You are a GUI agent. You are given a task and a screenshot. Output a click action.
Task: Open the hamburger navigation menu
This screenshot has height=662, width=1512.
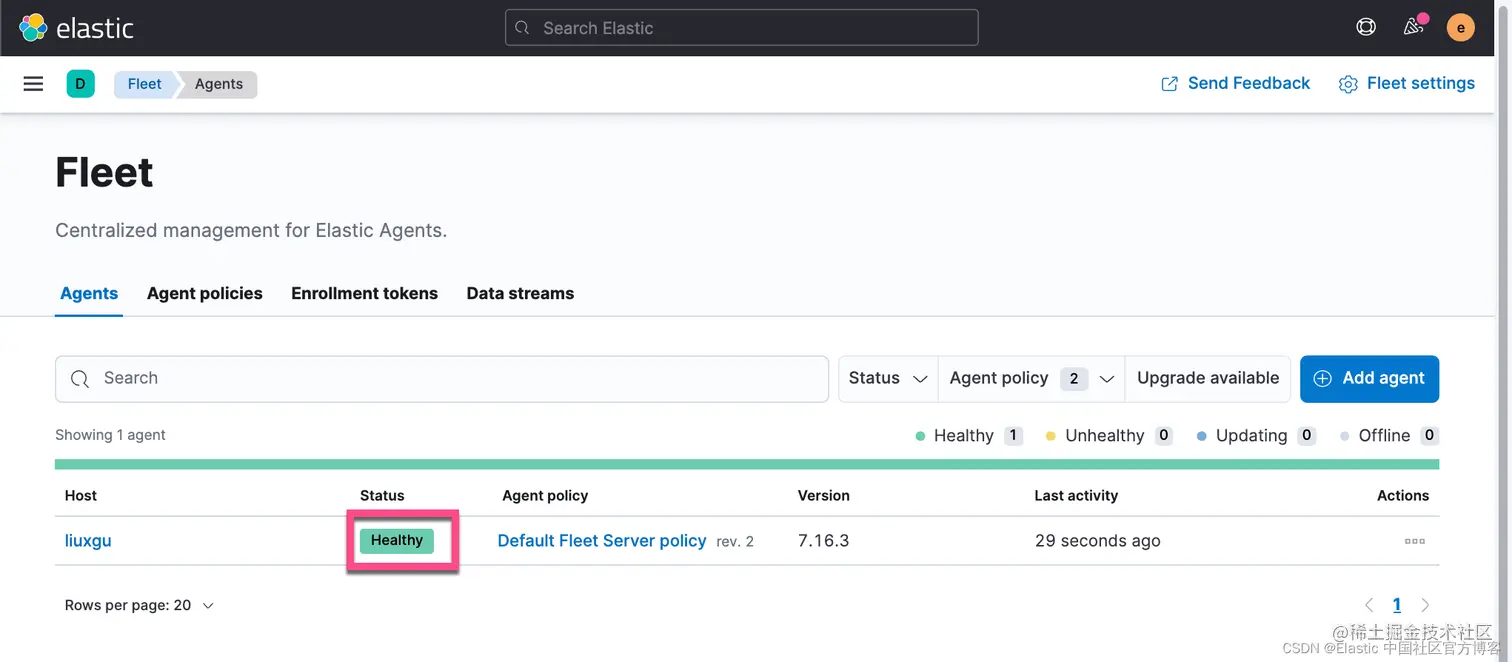pos(33,84)
